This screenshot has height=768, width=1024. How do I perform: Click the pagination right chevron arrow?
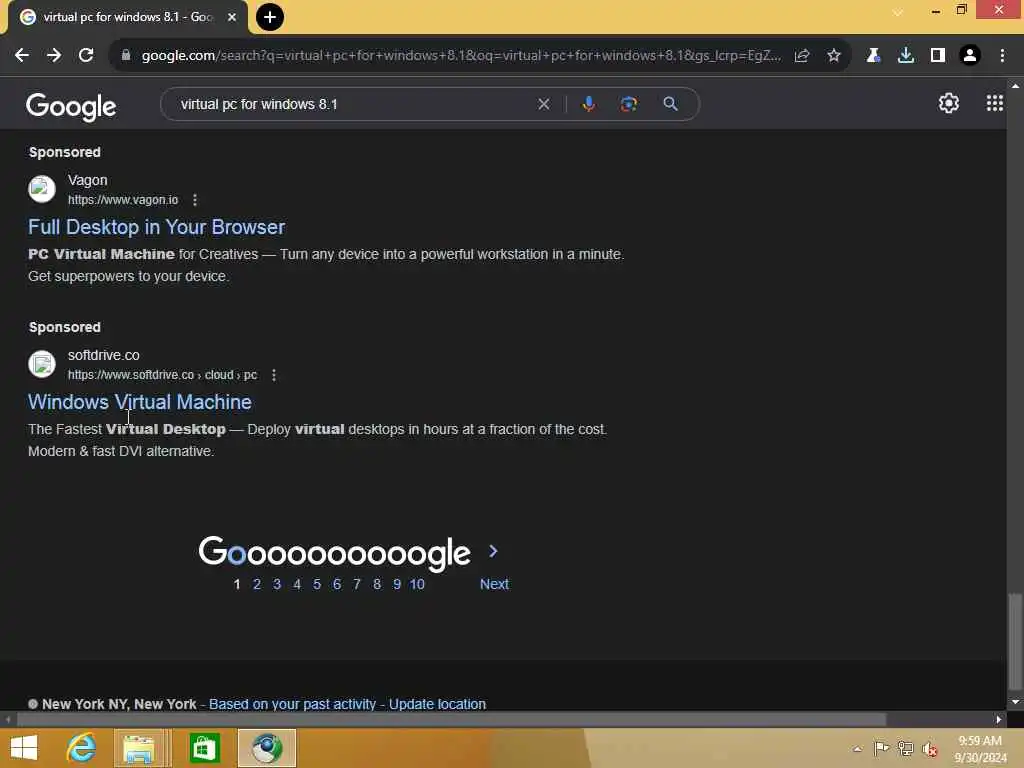(493, 552)
